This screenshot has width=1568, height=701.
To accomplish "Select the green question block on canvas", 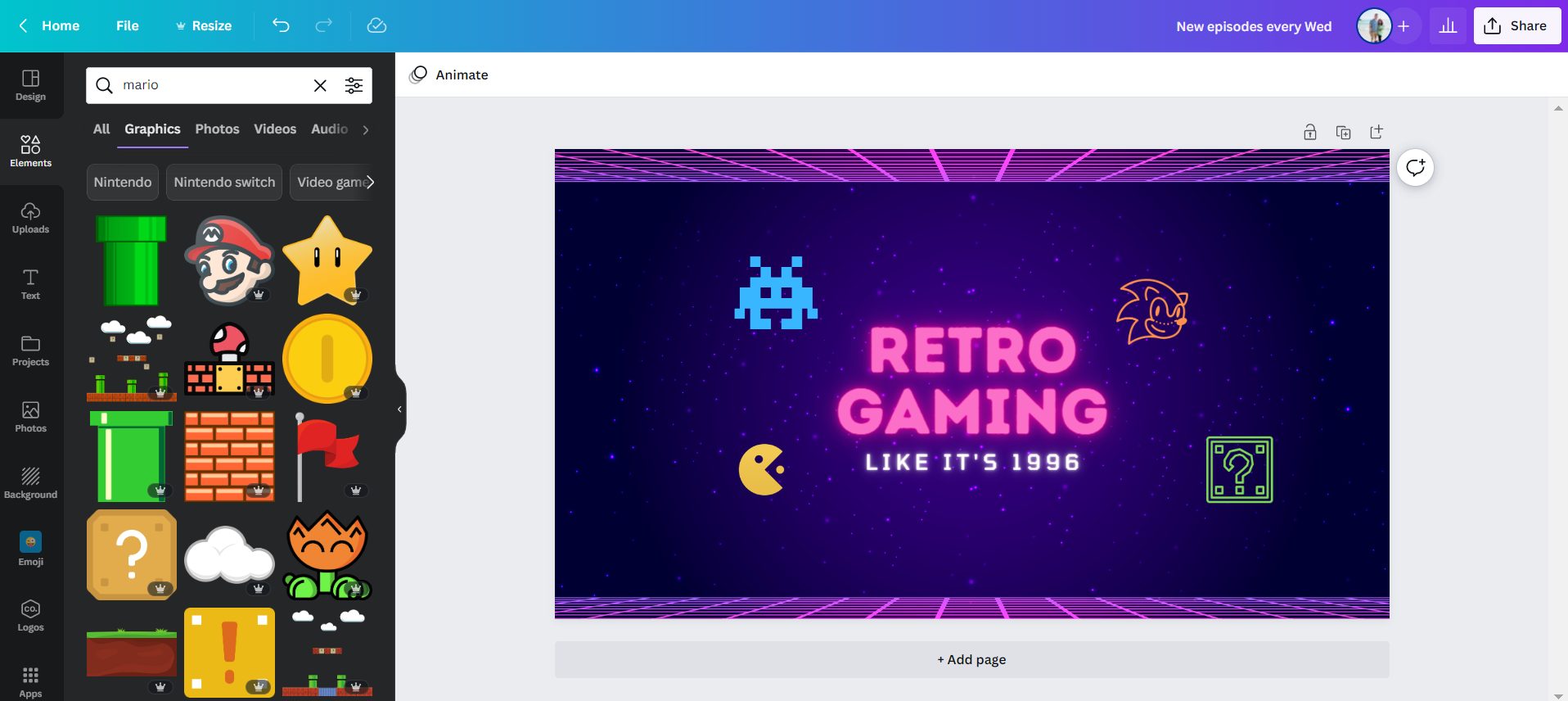I will tap(1240, 469).
